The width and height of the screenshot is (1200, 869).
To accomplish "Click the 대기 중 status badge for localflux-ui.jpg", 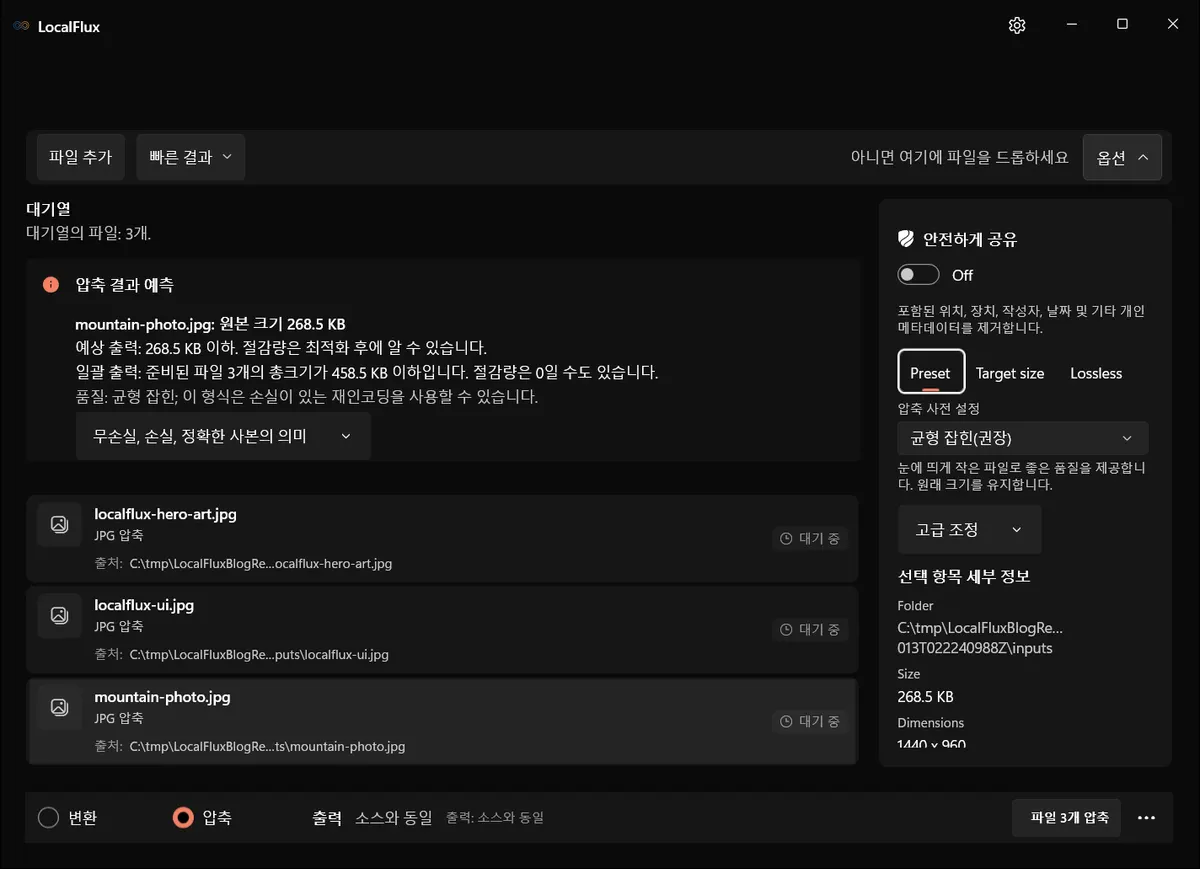I will click(x=811, y=629).
